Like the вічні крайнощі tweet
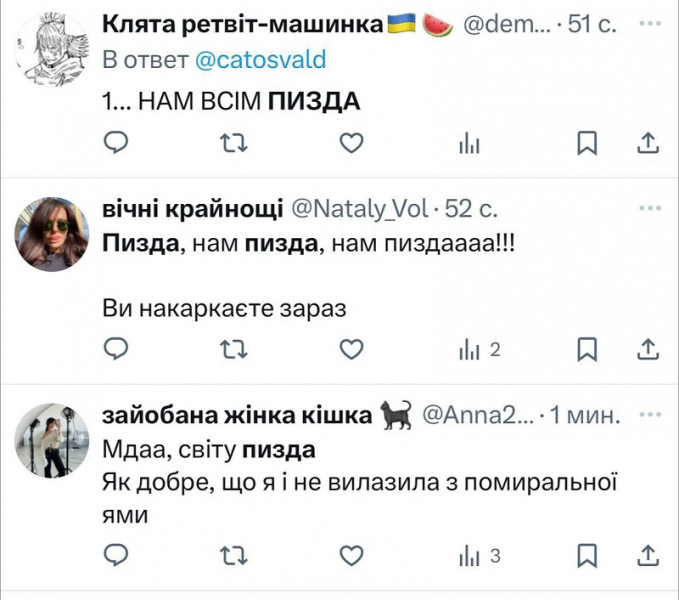Screen dimensions: 679x600 coord(350,349)
